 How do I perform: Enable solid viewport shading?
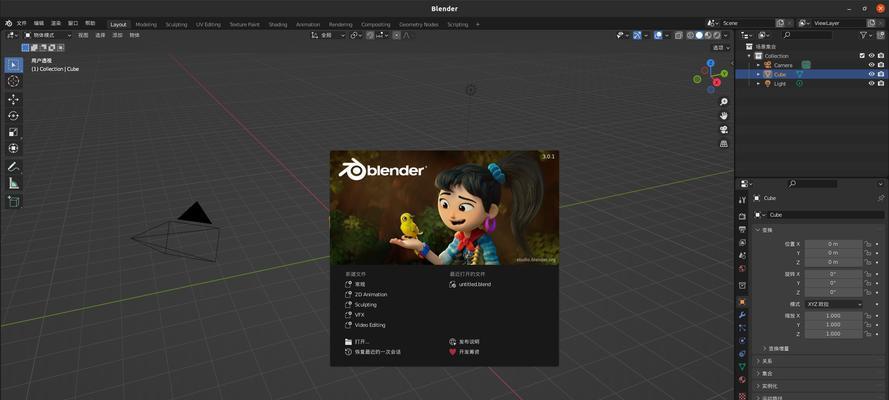[x=699, y=35]
